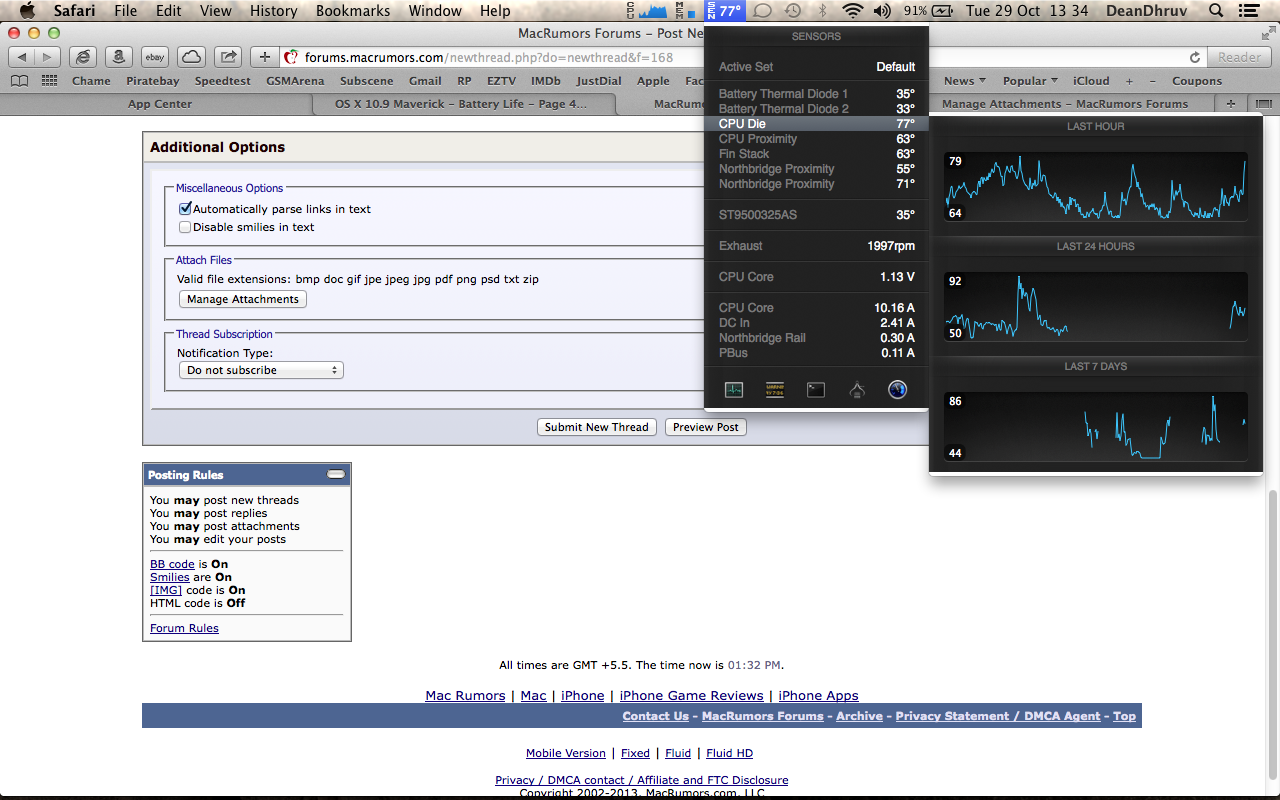This screenshot has height=800, width=1280.
Task: Open iStat Menus globe icon in panel
Action: point(897,390)
